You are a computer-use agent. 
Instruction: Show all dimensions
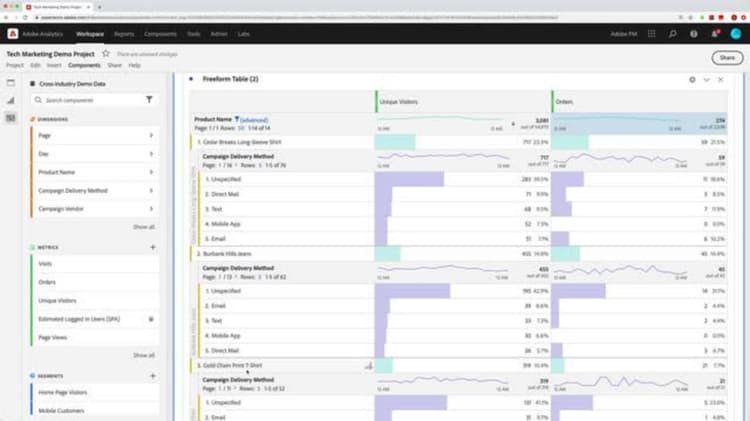pyautogui.click(x=143, y=227)
